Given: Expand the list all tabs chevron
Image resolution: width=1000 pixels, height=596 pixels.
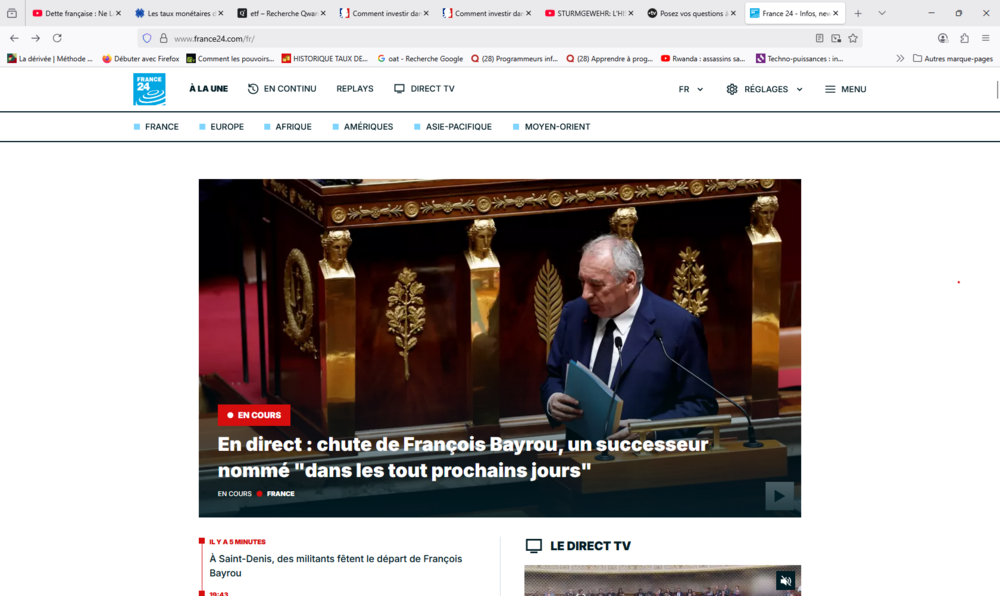Looking at the screenshot, I should 882,13.
